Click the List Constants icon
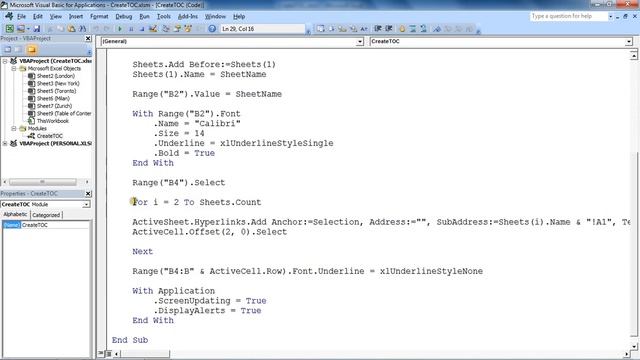Viewport: 640px width, 360px height. click(x=331, y=29)
